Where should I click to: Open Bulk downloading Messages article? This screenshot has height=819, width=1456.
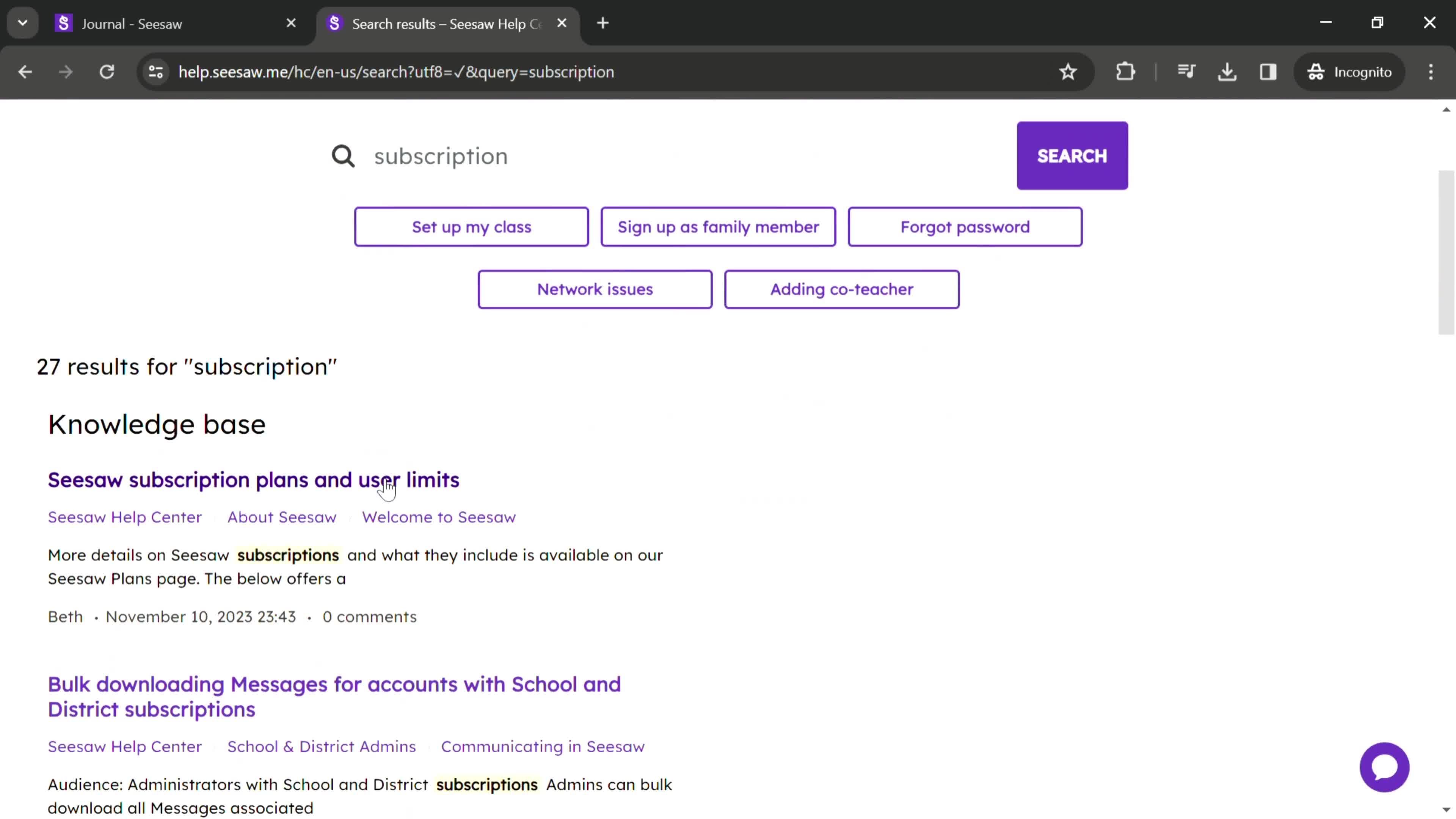(x=334, y=697)
